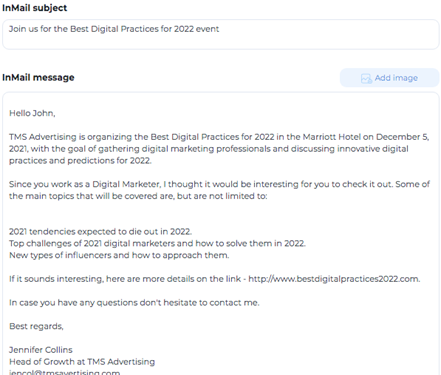Click the Add image button label
The width and height of the screenshot is (441, 375).
(x=396, y=78)
